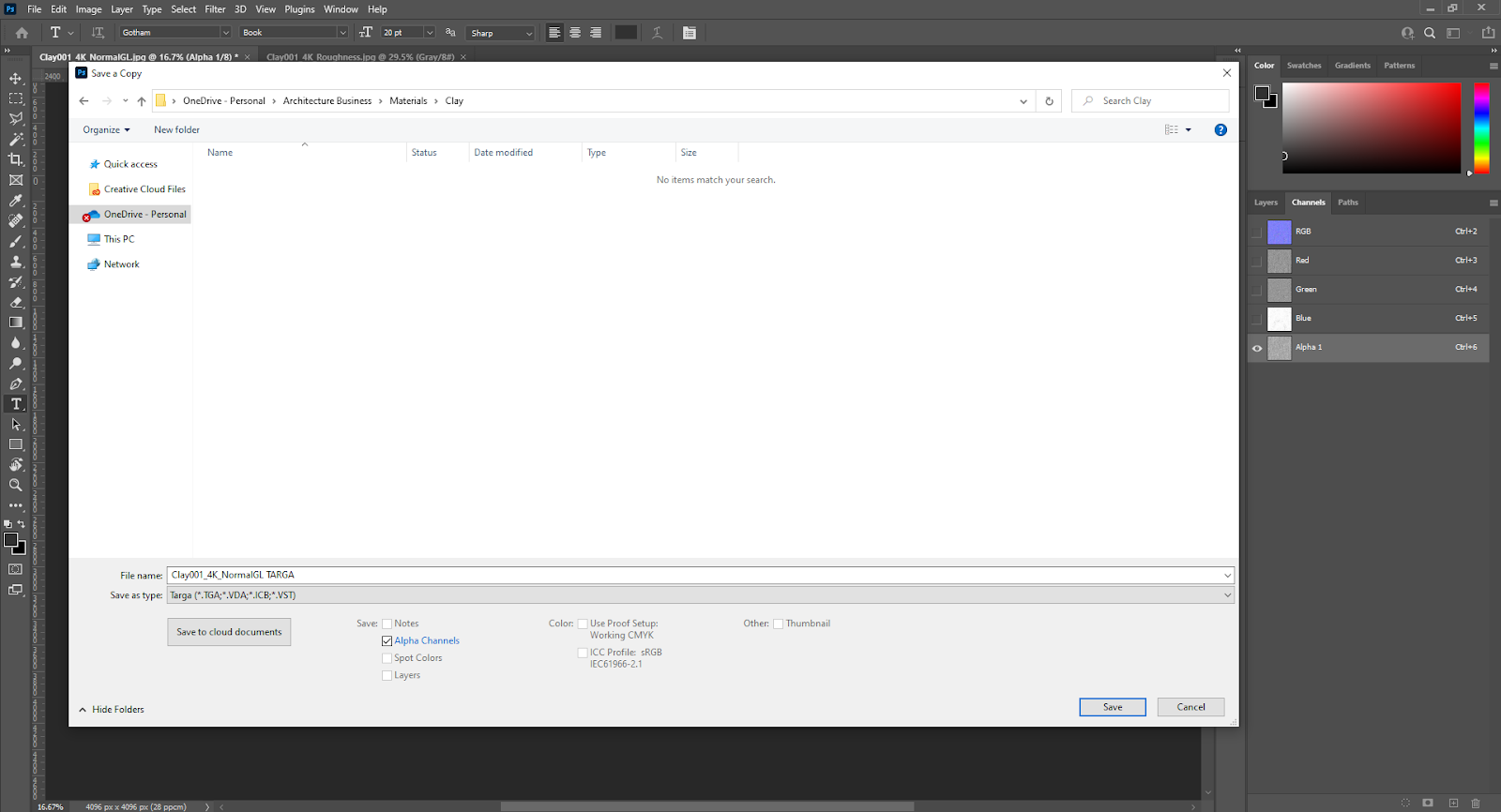
Task: Navigate back in Save dialog
Action: [84, 101]
